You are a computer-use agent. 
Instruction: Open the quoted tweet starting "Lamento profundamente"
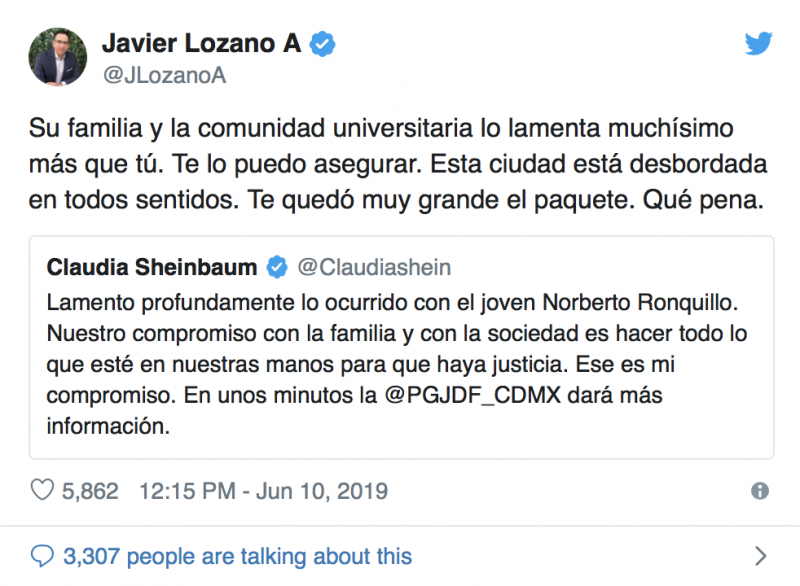click(x=400, y=360)
